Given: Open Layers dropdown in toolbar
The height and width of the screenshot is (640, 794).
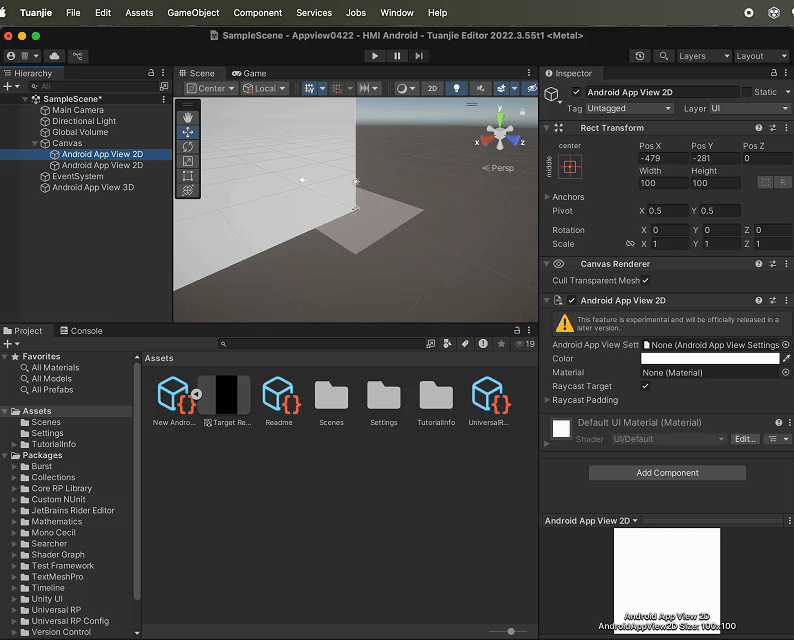Looking at the screenshot, I should [704, 56].
